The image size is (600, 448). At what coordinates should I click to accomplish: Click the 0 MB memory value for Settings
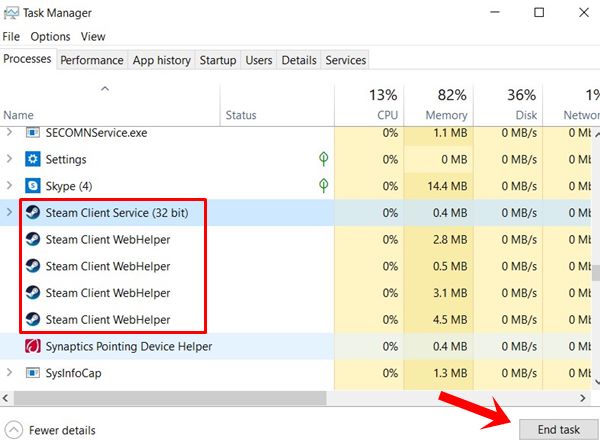pos(454,159)
